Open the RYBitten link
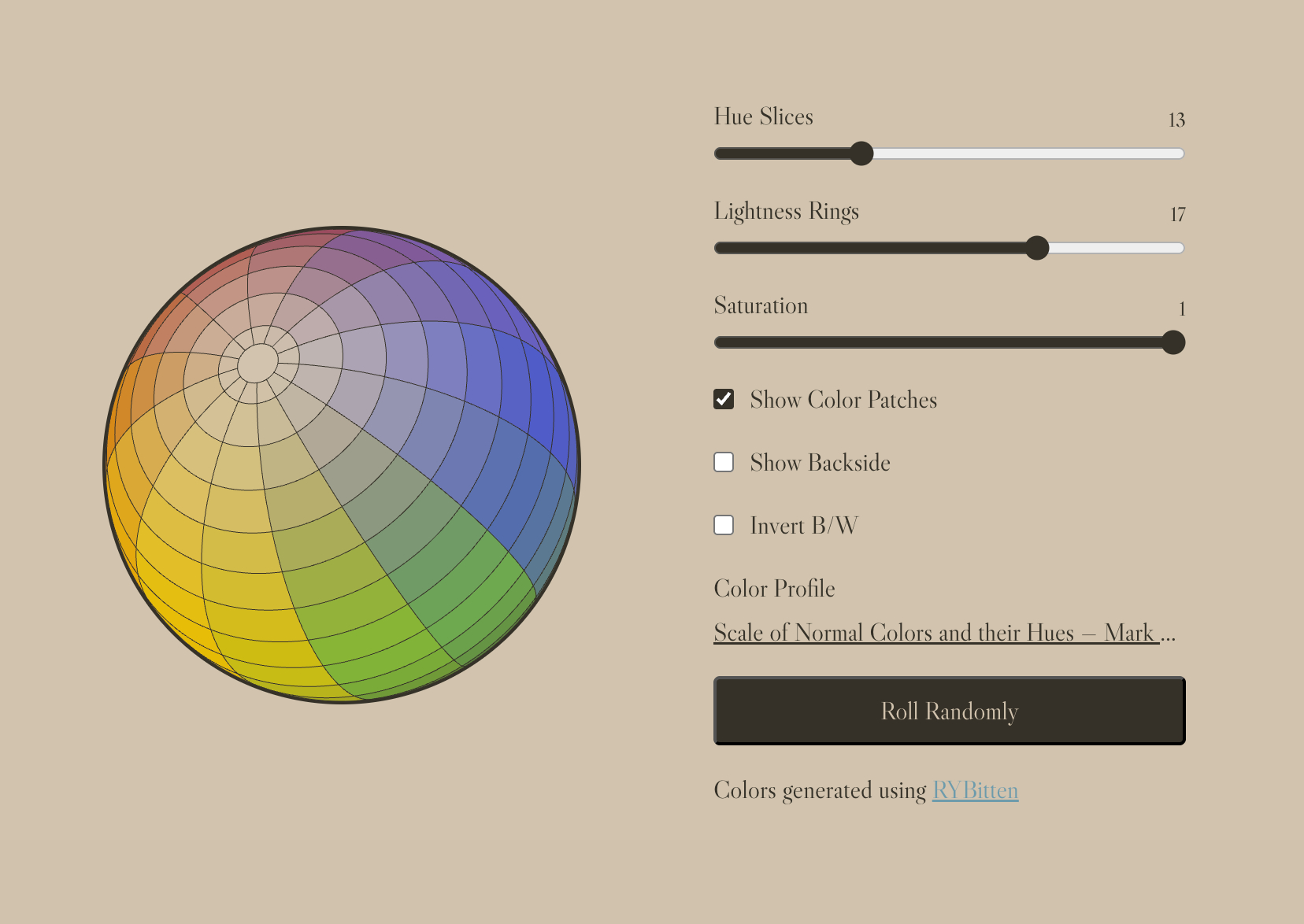Image resolution: width=1304 pixels, height=924 pixels. coord(975,790)
